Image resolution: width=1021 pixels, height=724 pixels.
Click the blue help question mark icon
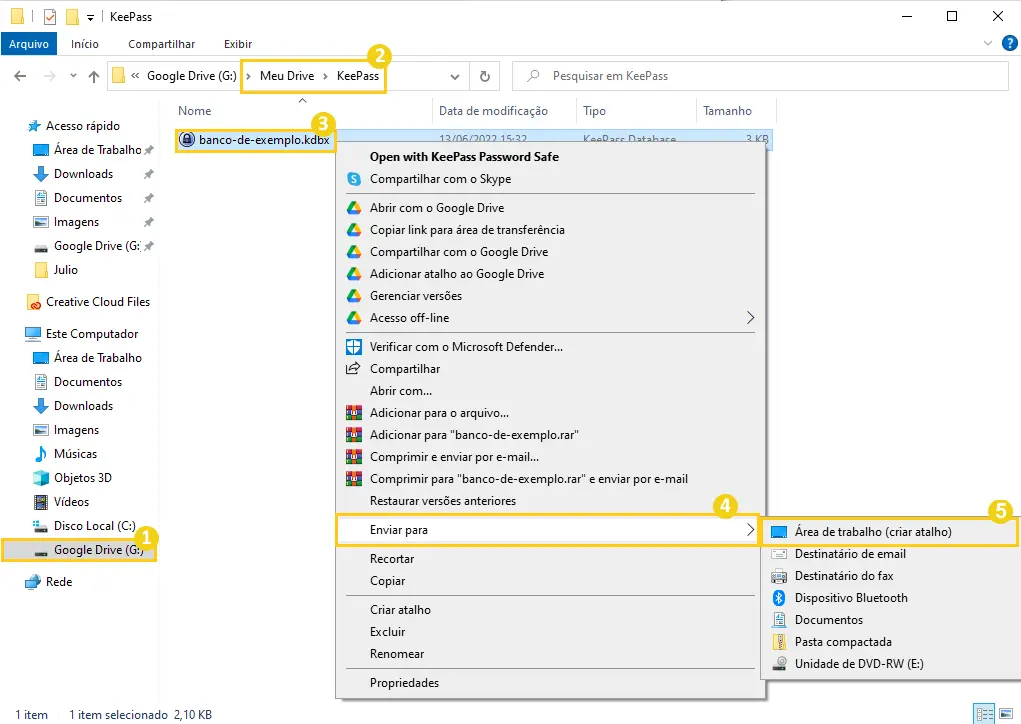[1009, 43]
